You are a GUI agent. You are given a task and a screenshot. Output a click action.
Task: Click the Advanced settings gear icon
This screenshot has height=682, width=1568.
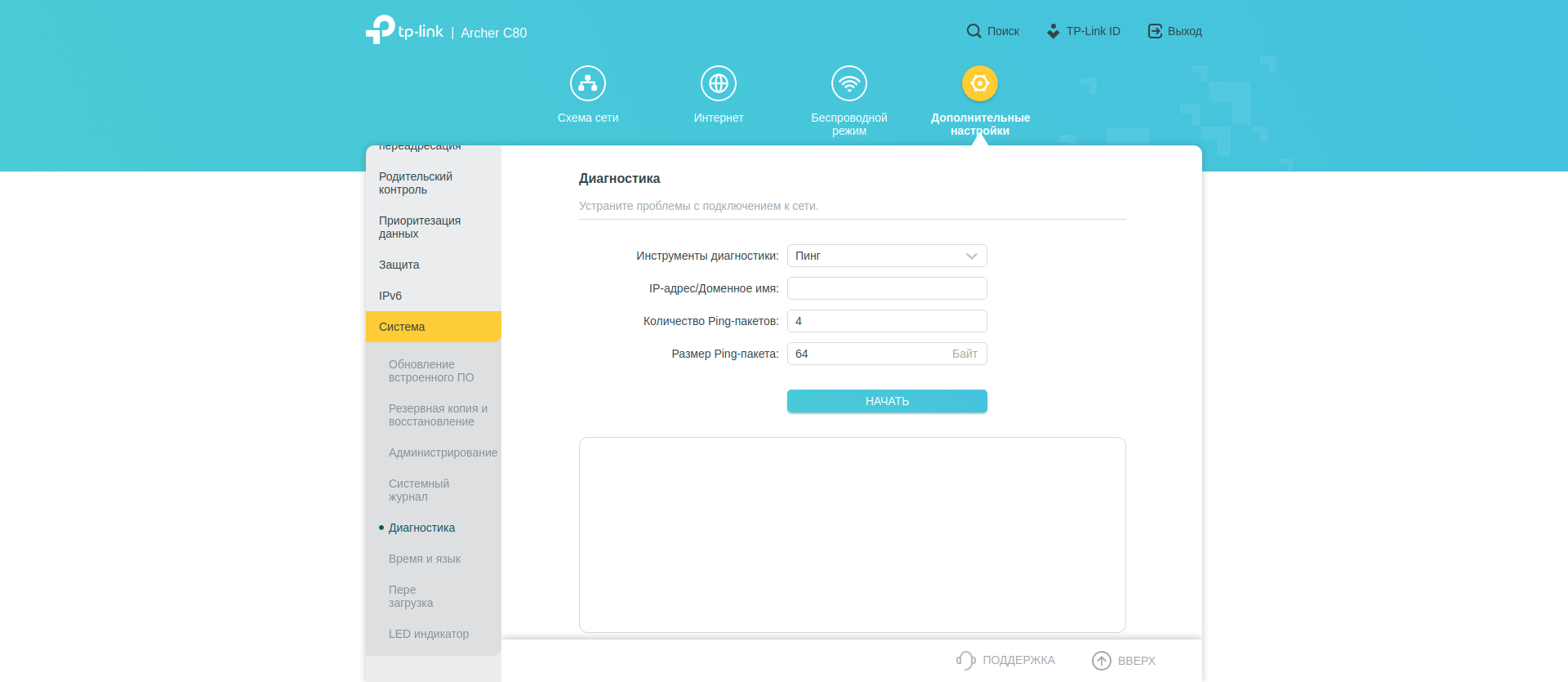click(x=980, y=83)
